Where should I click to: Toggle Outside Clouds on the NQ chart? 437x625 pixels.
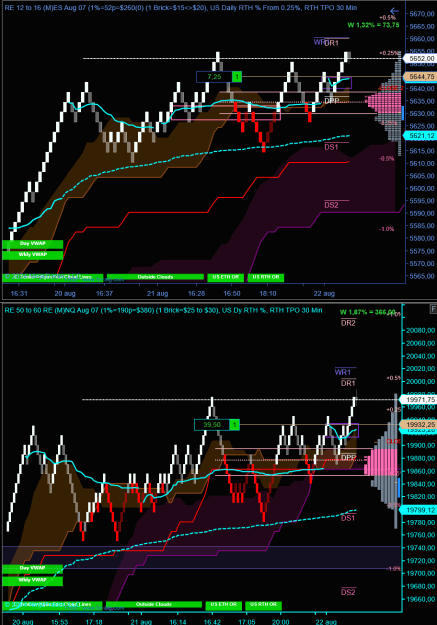pos(154,605)
